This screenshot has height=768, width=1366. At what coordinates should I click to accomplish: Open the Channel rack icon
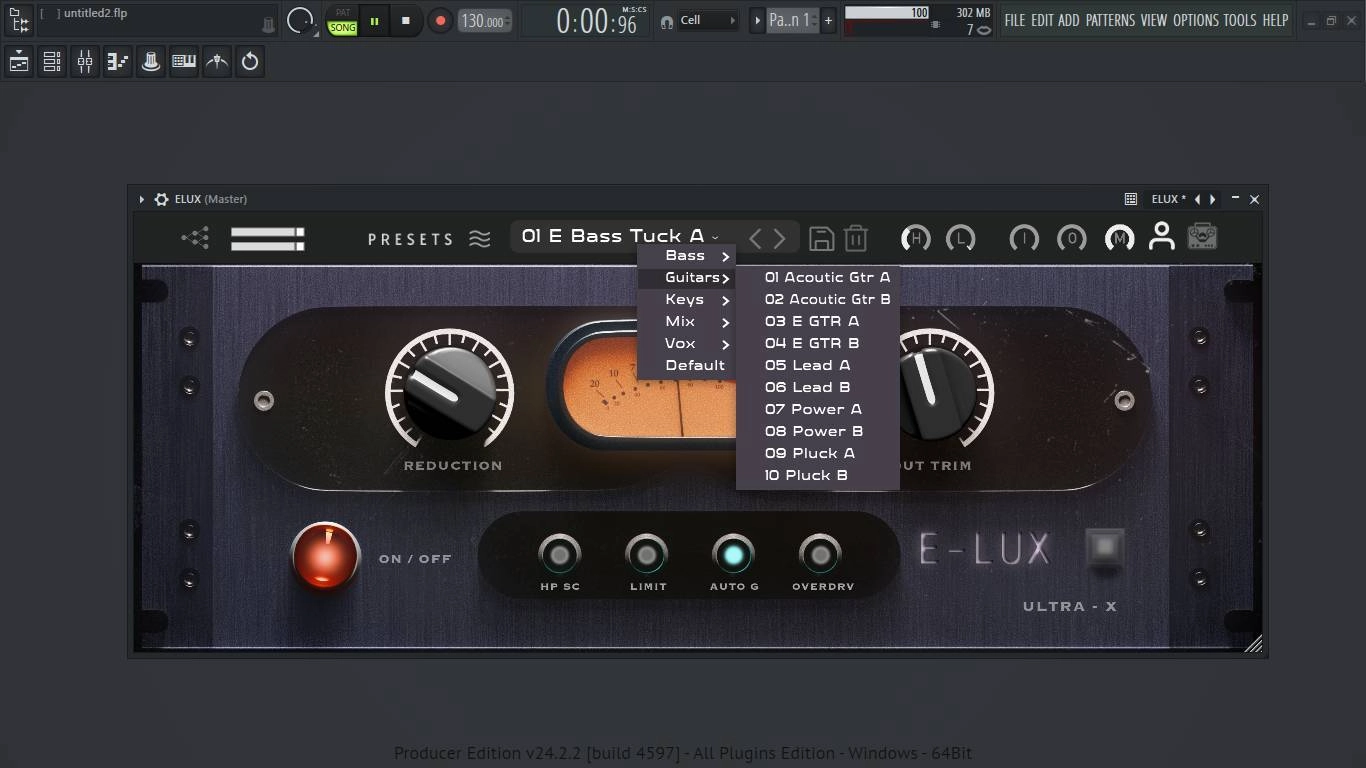click(x=52, y=62)
